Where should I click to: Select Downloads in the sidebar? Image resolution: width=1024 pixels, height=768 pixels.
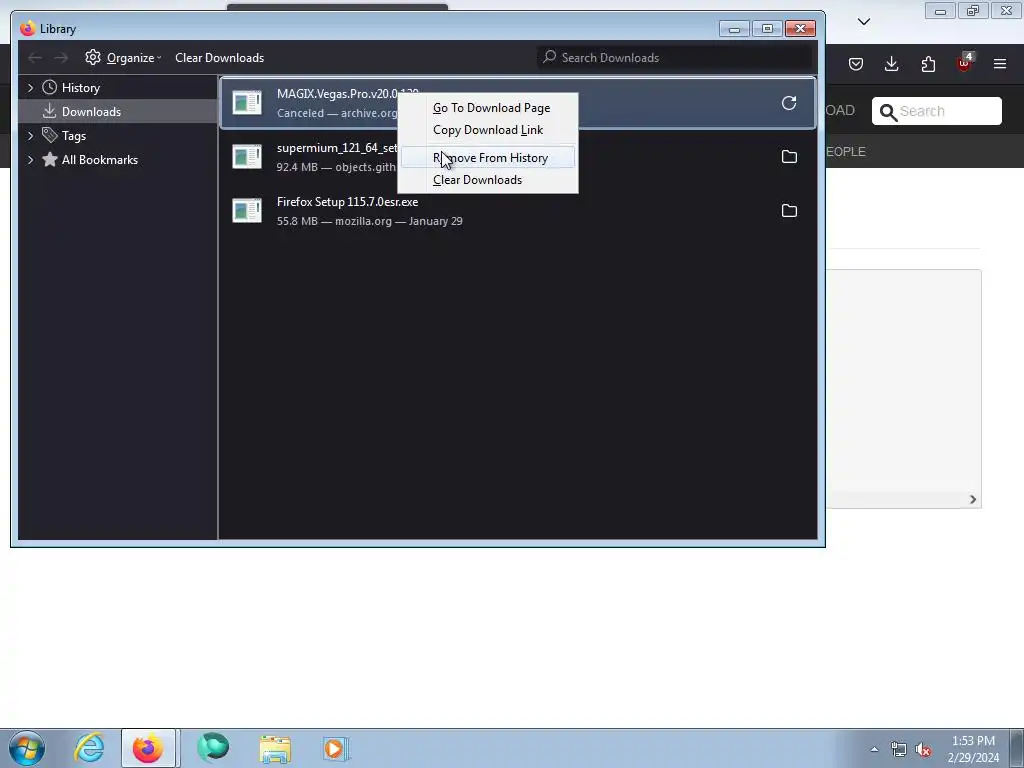91,112
